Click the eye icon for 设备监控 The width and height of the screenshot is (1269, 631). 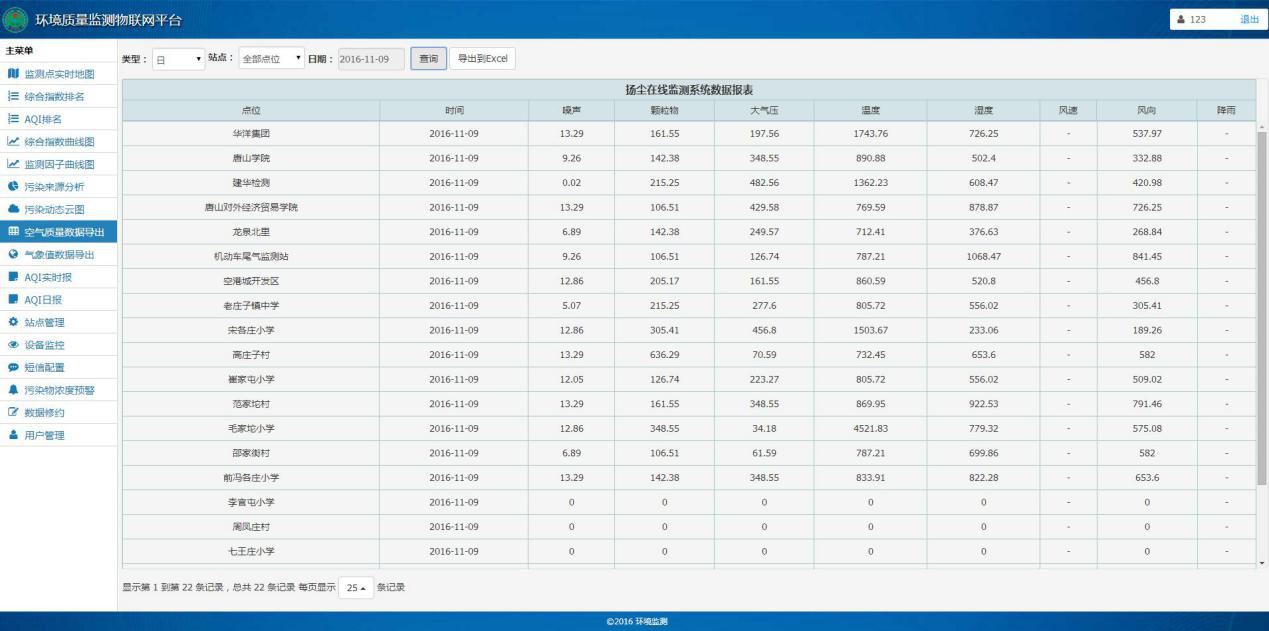point(13,345)
